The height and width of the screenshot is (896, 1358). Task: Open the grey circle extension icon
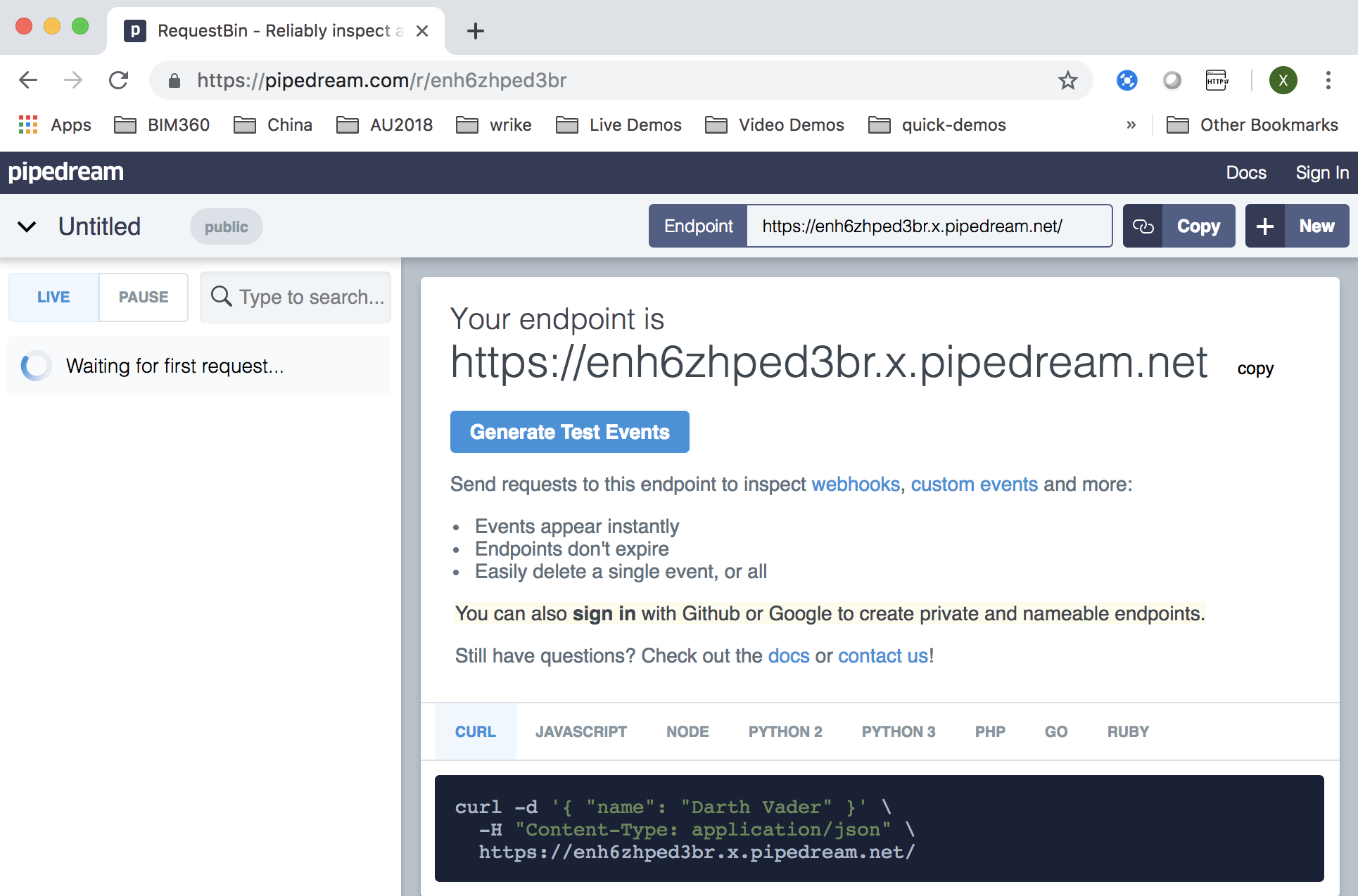click(1172, 80)
